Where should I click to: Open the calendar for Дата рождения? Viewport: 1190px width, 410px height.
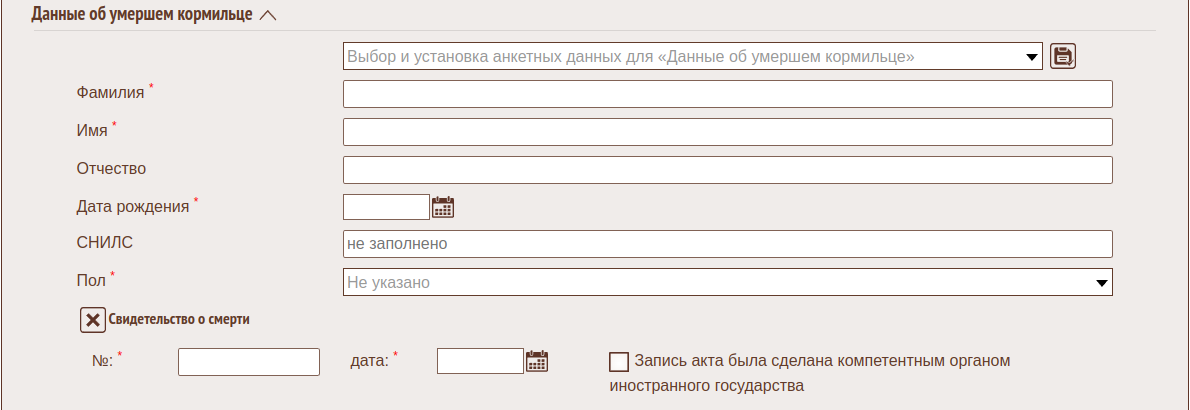(443, 207)
